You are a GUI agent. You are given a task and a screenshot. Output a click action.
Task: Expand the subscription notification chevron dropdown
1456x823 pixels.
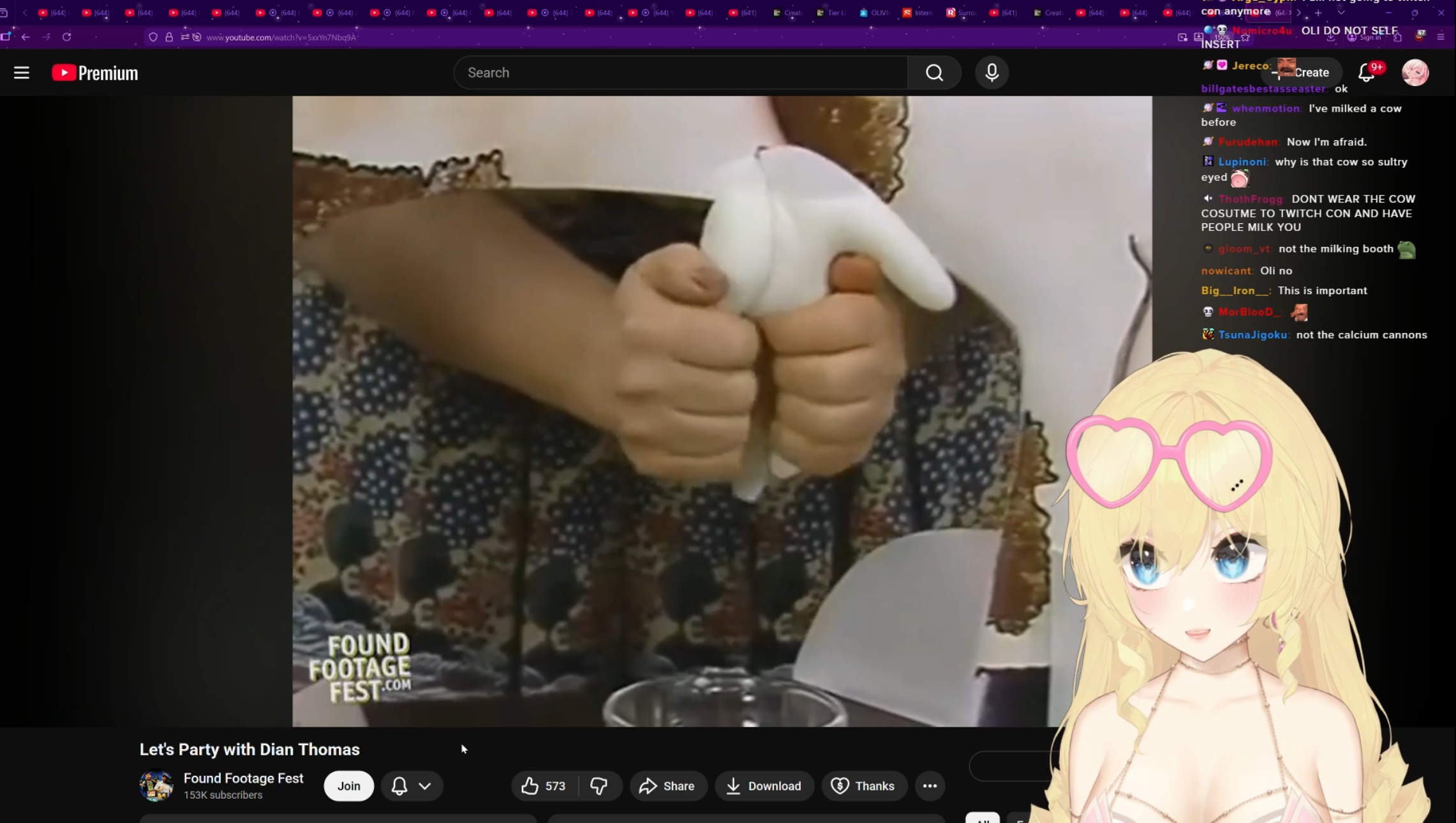pos(425,786)
